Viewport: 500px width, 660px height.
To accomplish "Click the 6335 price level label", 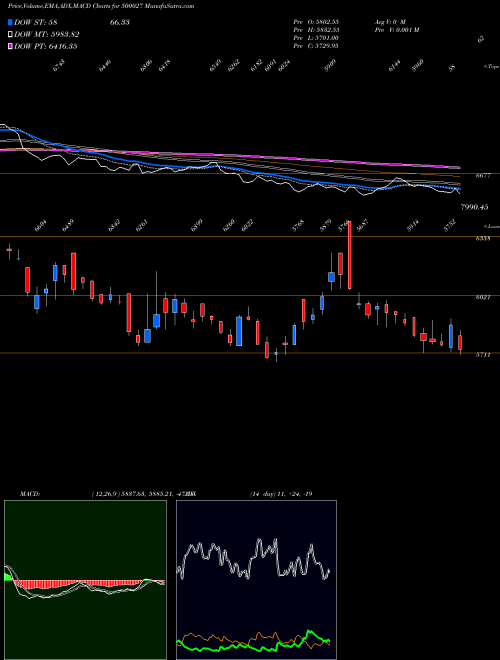I will [x=483, y=239].
